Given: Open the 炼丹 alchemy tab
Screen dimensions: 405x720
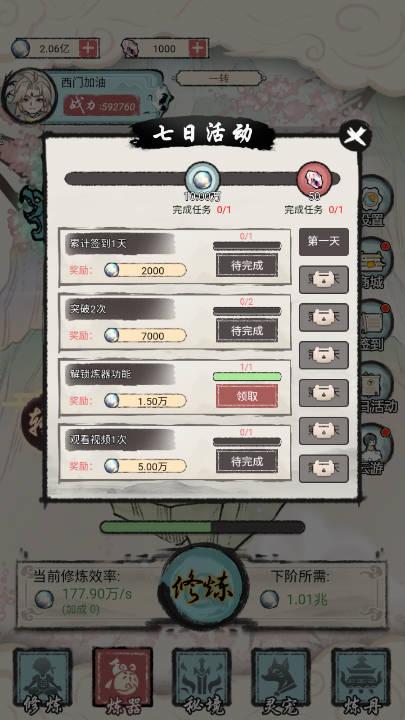Looking at the screenshot, I should 361,678.
